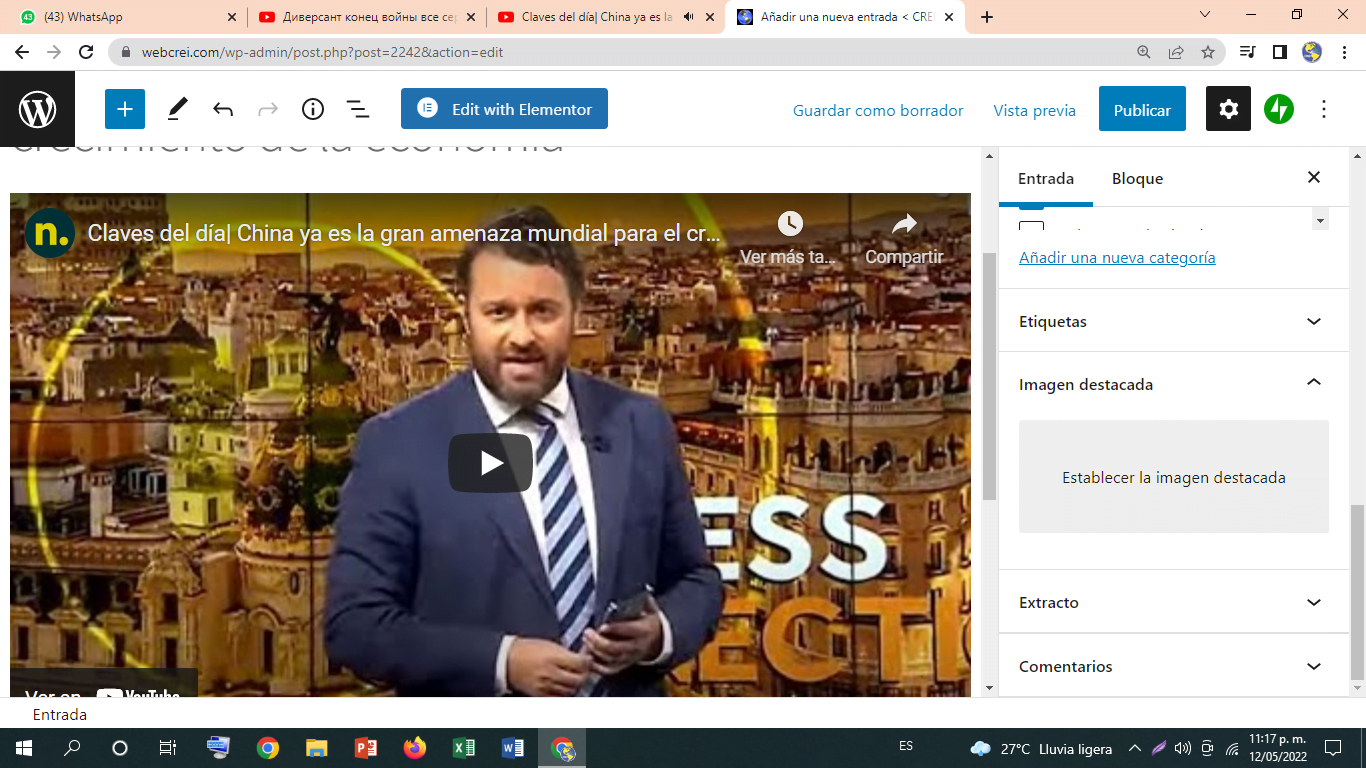Viewport: 1366px width, 768px height.
Task: Redo the change
Action: click(268, 109)
